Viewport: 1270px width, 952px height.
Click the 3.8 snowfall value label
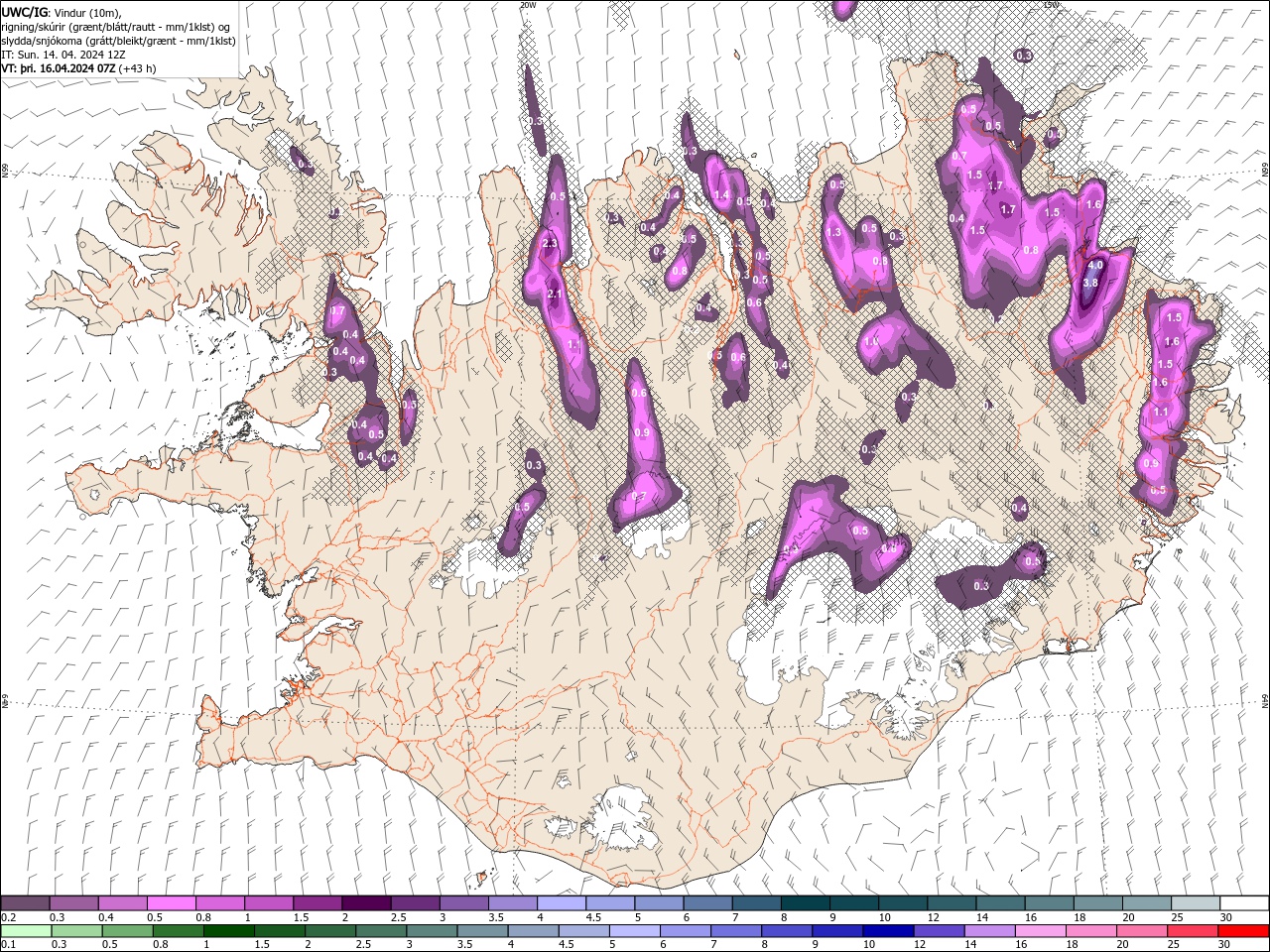pos(1089,283)
